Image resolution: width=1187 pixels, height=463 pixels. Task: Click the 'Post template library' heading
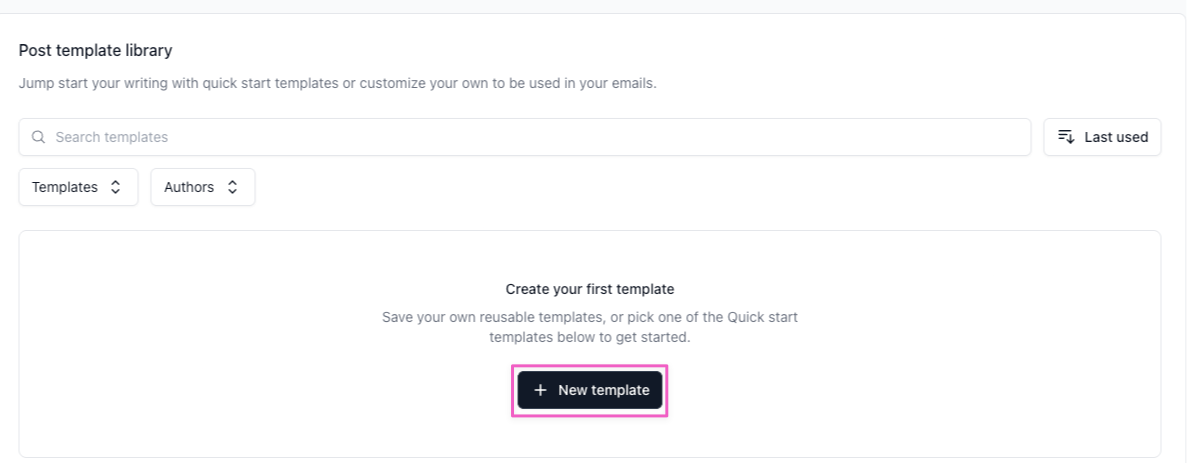tap(95, 51)
